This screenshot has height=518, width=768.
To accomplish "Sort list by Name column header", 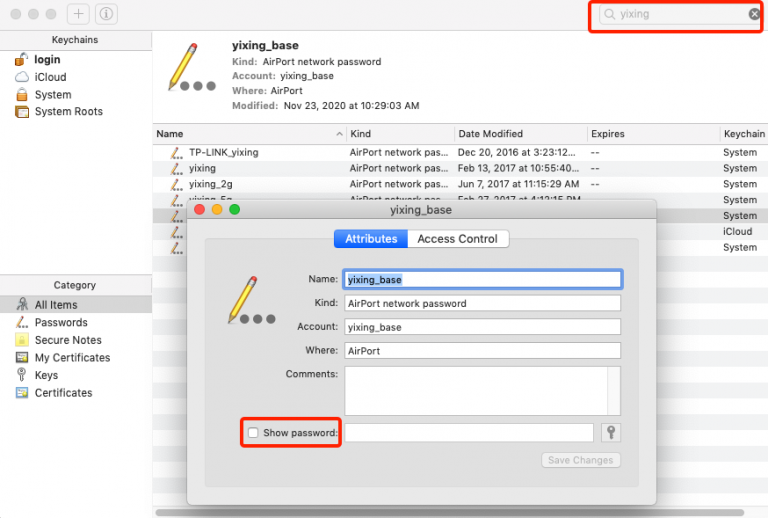I will tap(249, 134).
